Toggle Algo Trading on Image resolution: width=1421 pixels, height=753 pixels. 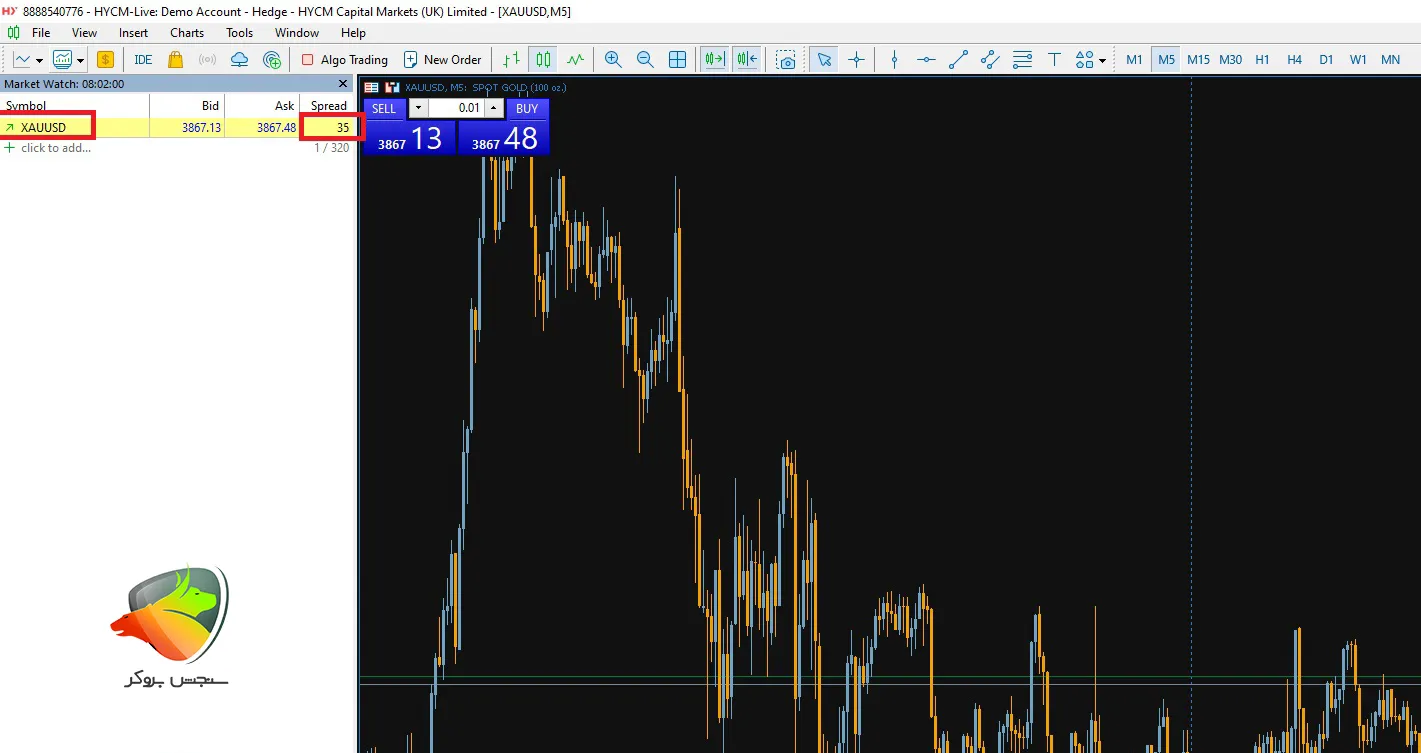[x=344, y=59]
